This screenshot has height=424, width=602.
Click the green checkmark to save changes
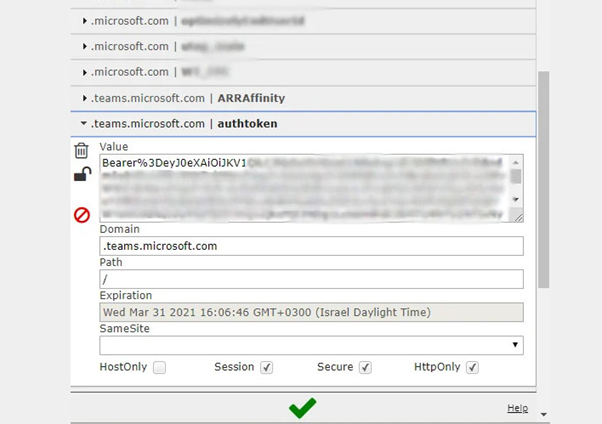tap(301, 408)
